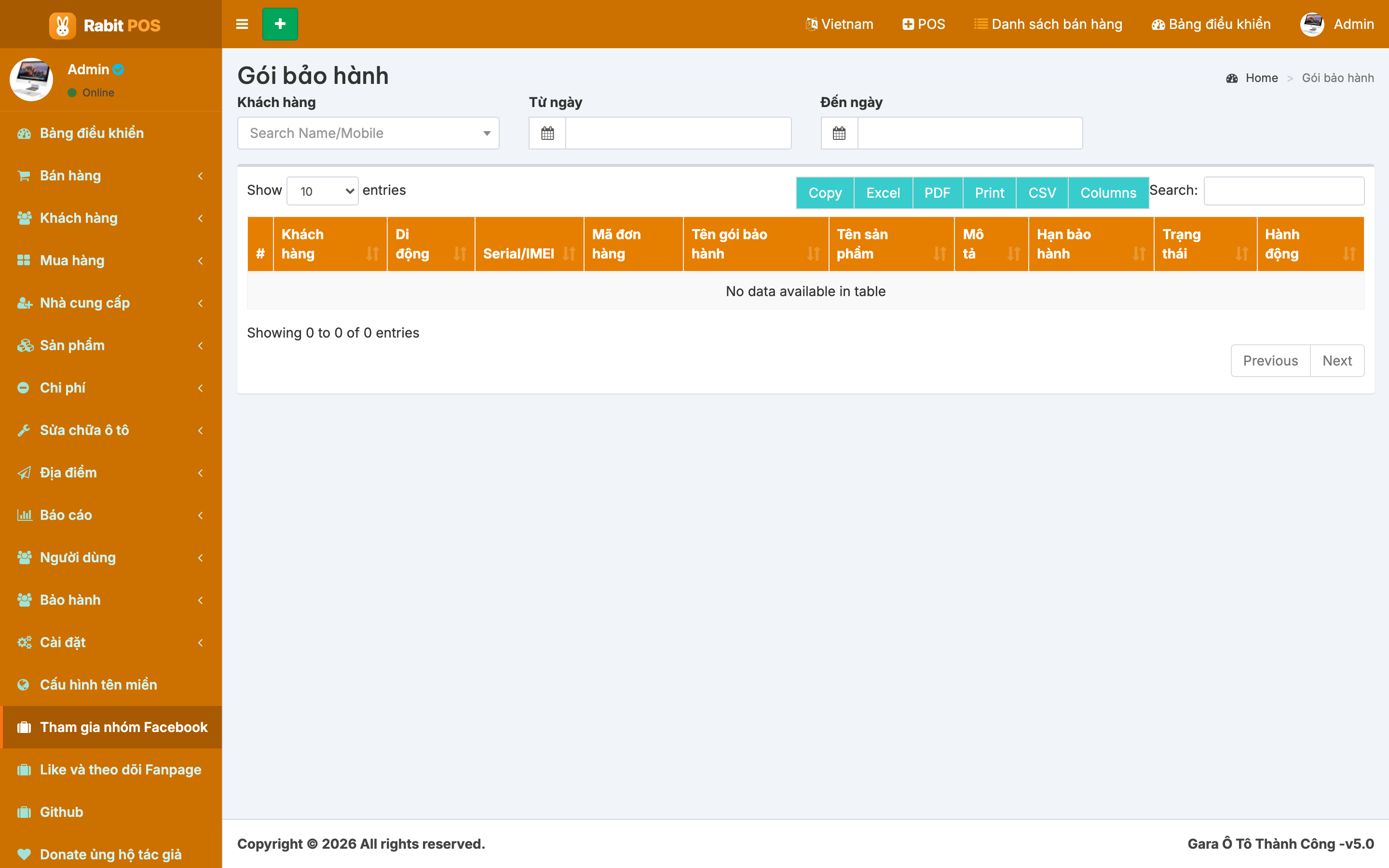The width and height of the screenshot is (1389, 868).
Task: Open the Đến ngày calendar icon
Action: click(x=839, y=133)
